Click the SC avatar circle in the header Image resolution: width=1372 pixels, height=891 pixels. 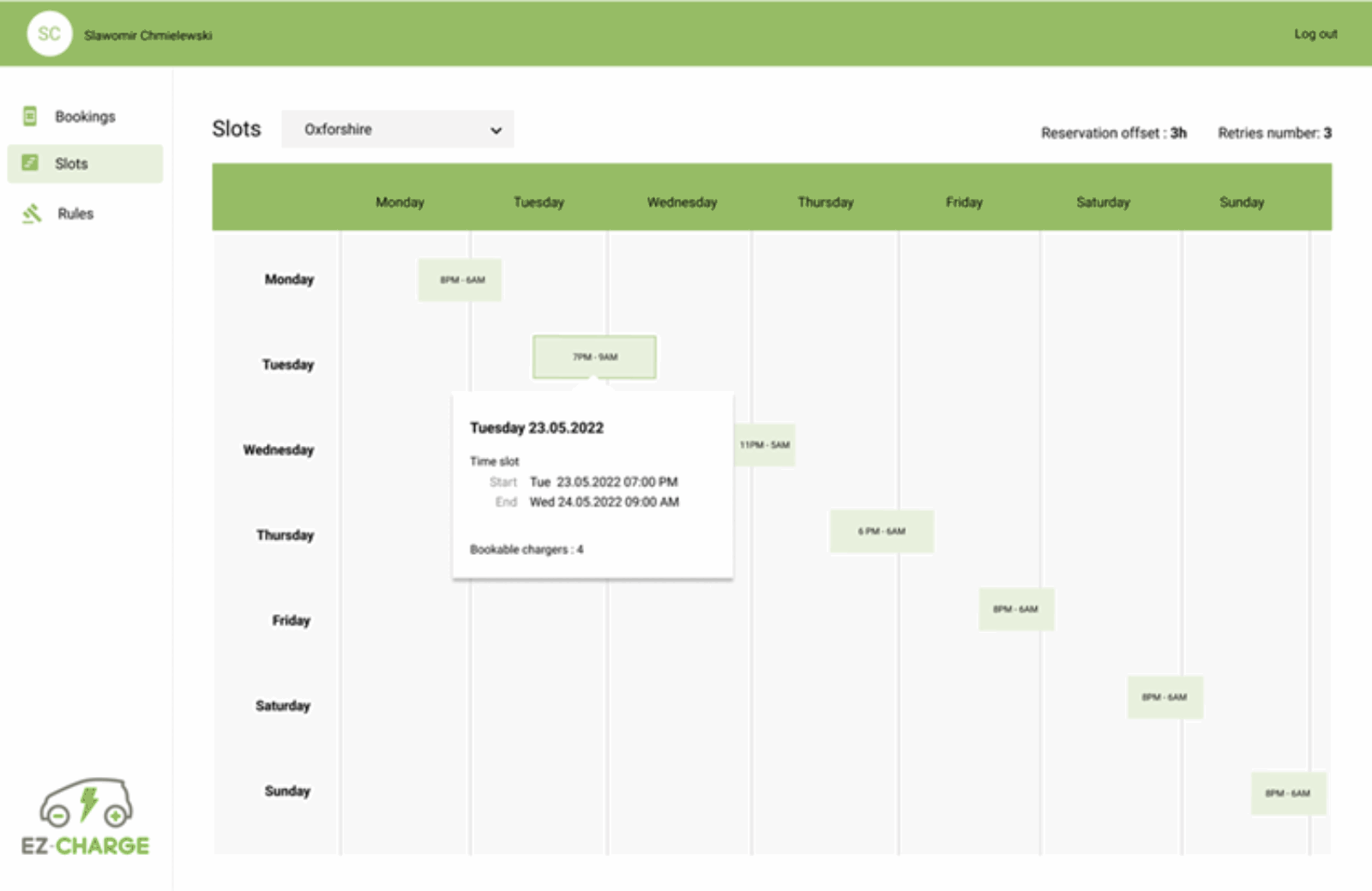coord(50,33)
